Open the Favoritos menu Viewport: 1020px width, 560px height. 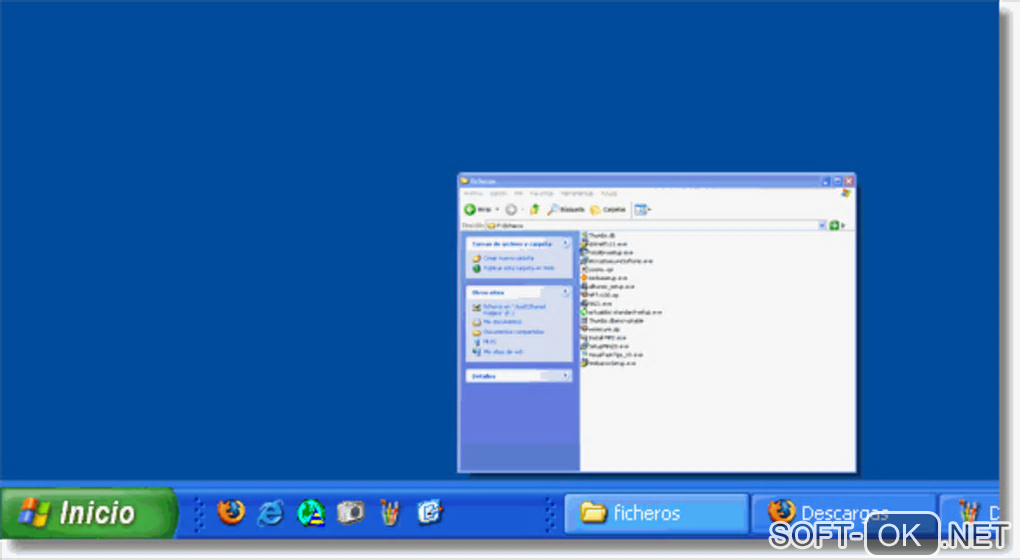click(541, 194)
